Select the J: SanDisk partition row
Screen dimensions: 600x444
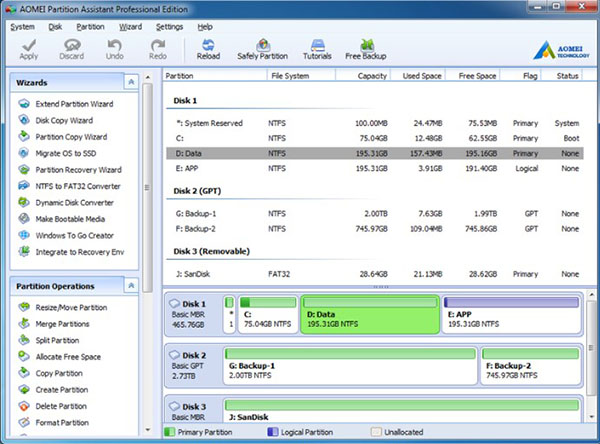[x=375, y=274]
